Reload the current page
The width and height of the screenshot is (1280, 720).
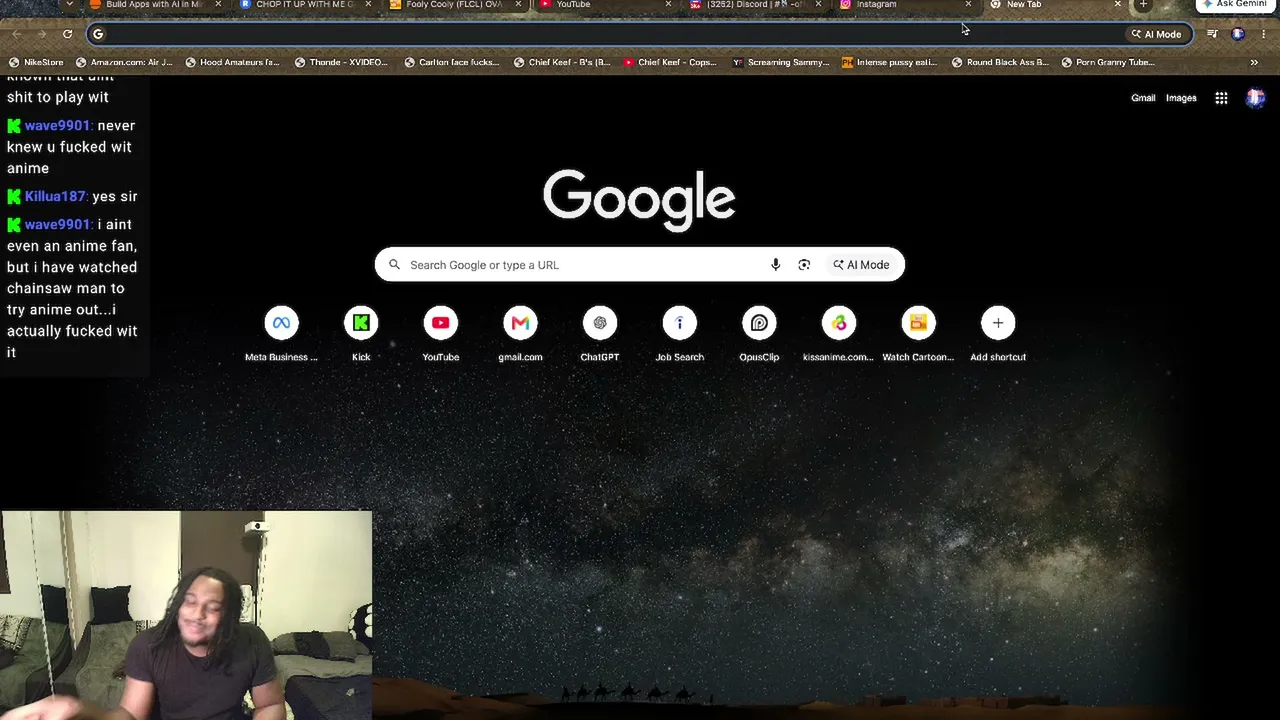coord(67,34)
